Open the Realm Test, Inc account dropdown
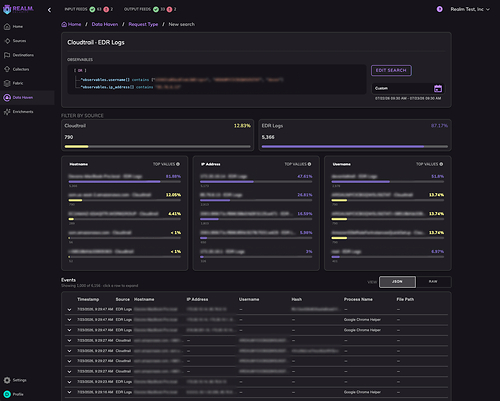Screen dimensions: 500x401 pos(470,9)
